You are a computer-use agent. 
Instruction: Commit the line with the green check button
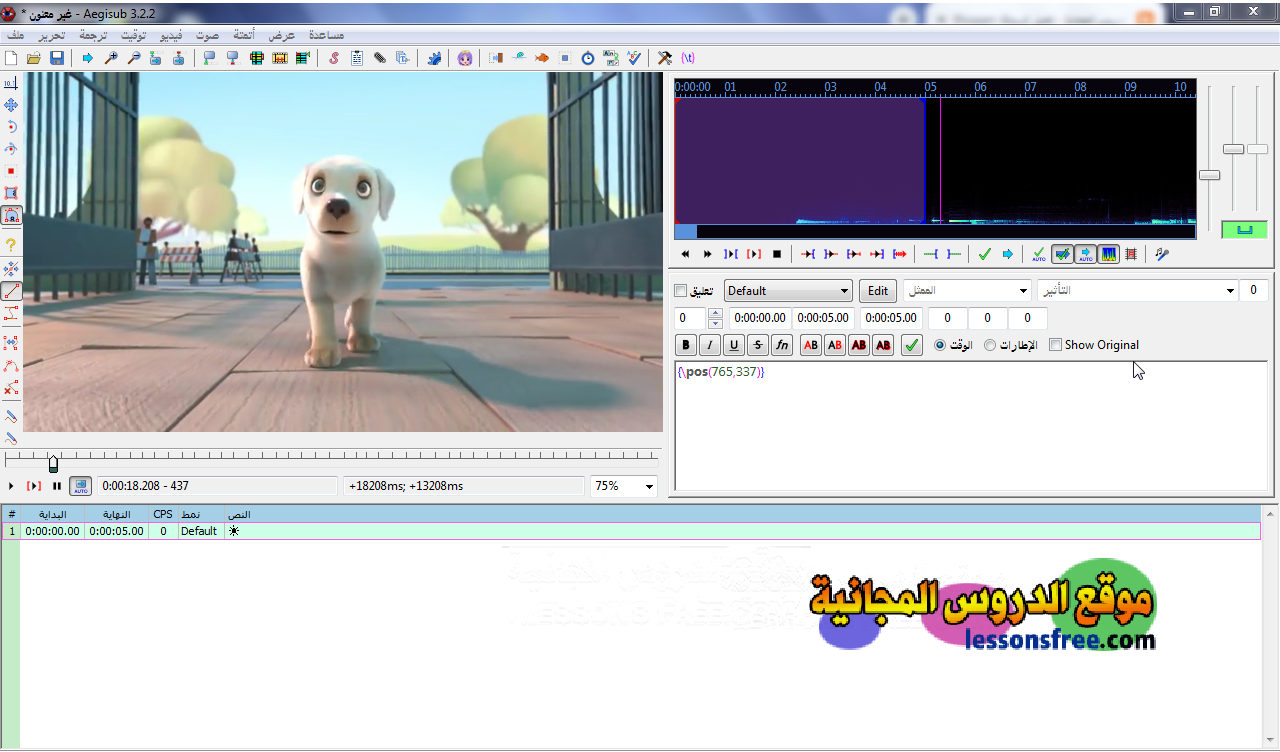911,345
